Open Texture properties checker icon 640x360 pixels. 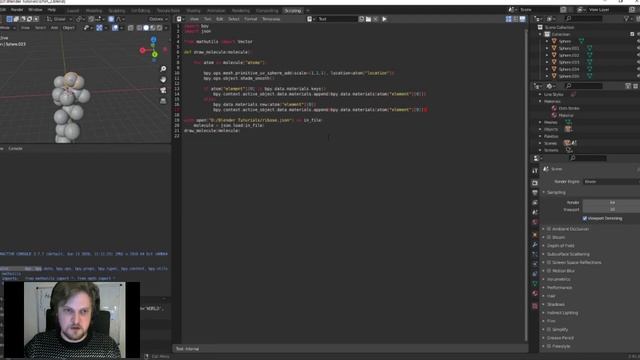pos(535,306)
